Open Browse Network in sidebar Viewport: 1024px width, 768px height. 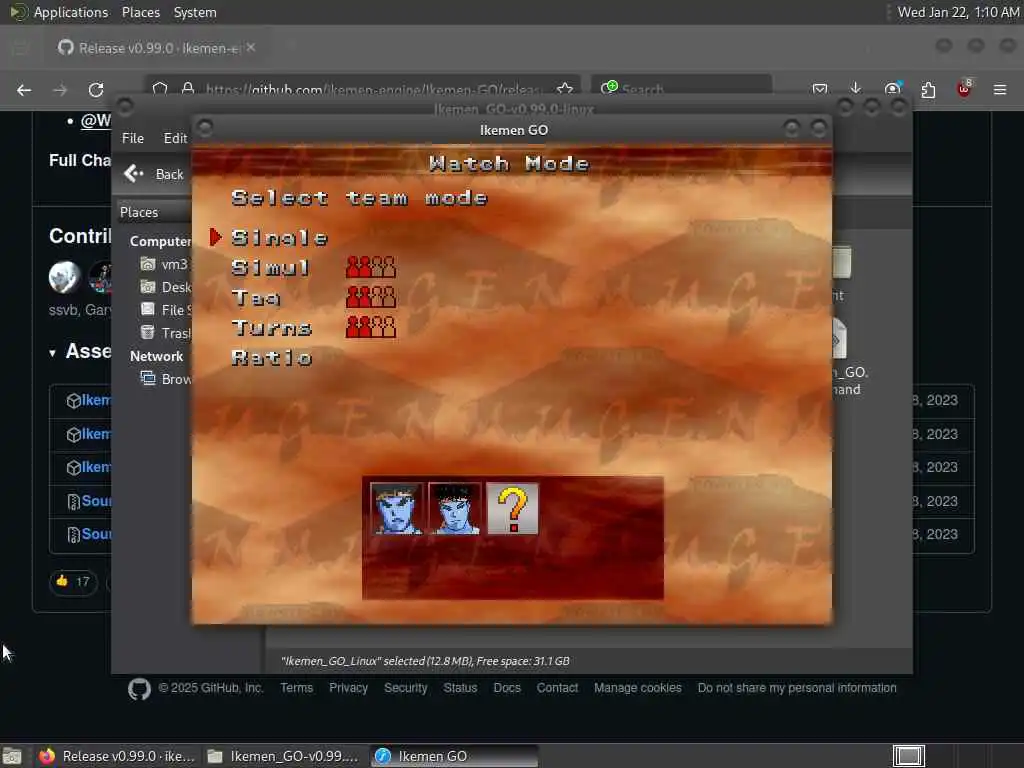coord(166,379)
